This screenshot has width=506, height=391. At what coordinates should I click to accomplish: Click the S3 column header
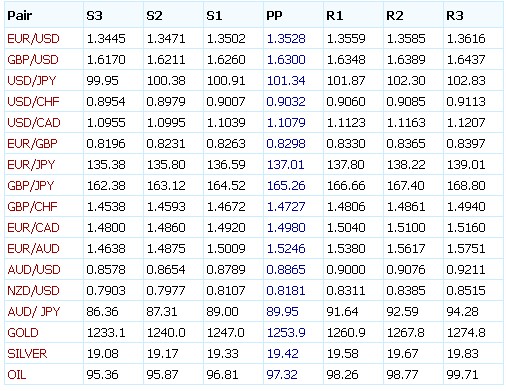point(94,16)
